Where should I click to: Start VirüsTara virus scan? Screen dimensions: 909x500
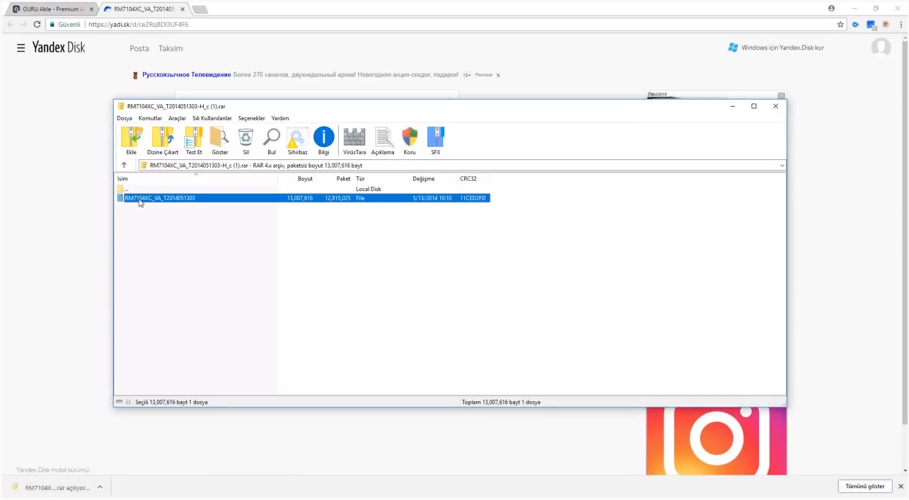(x=354, y=141)
